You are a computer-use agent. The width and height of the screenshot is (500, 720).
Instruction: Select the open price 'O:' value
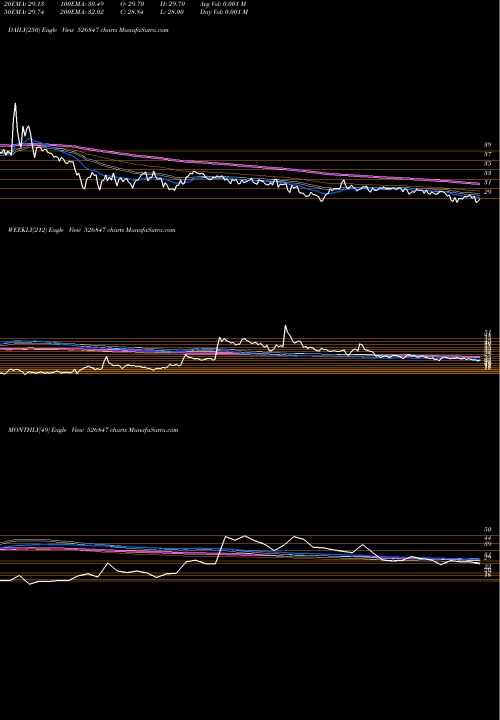tap(132, 4)
